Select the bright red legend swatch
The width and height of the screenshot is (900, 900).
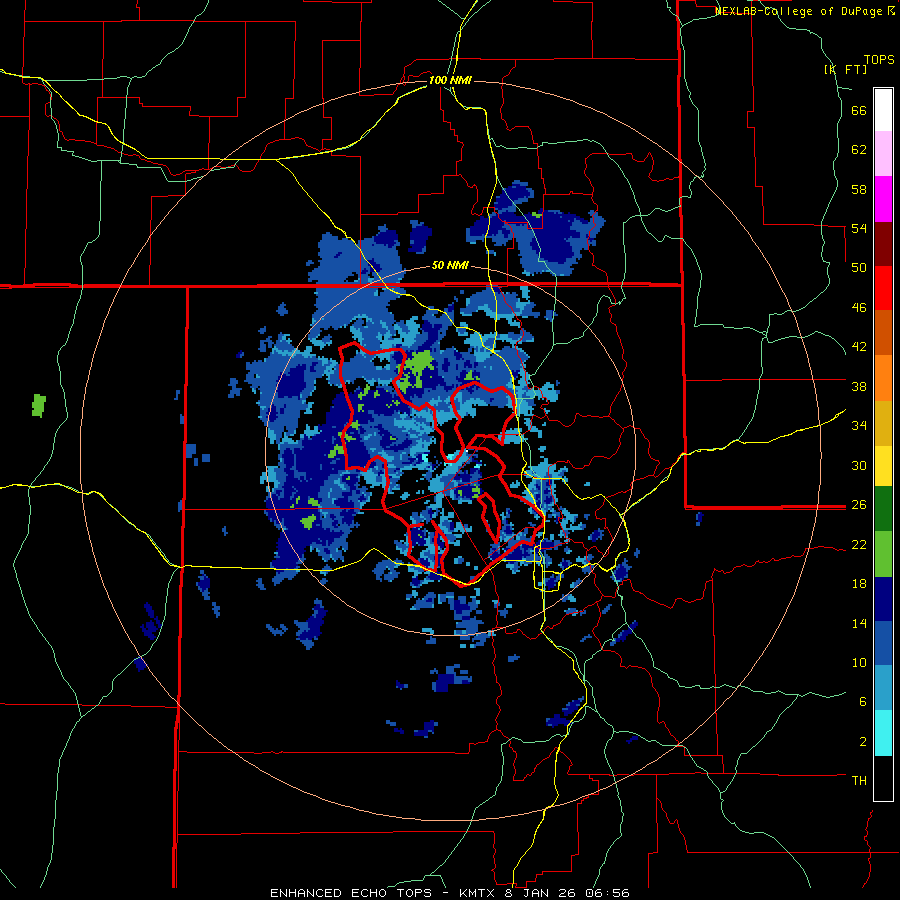pyautogui.click(x=883, y=288)
